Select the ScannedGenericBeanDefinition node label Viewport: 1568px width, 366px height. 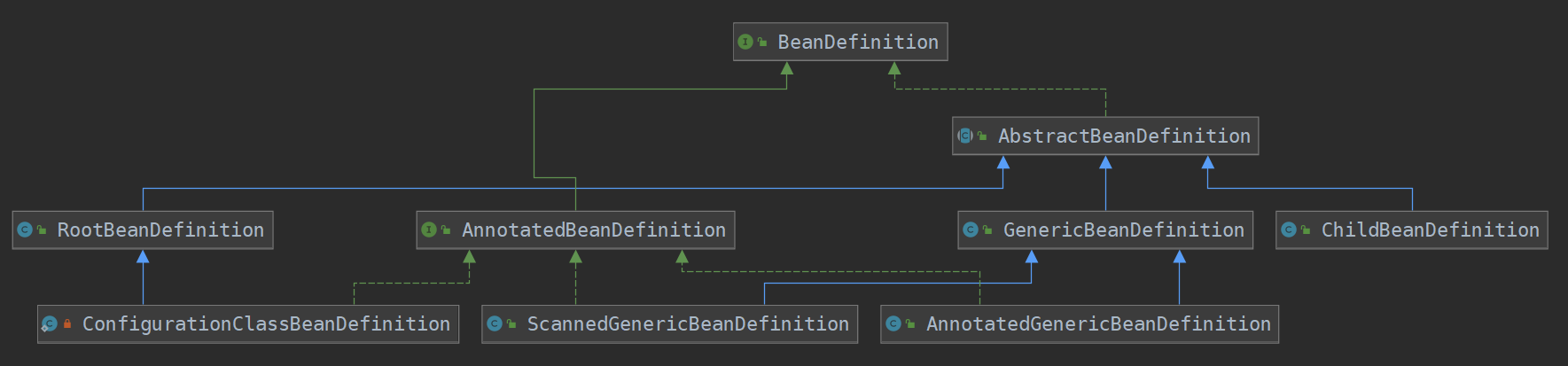(x=688, y=323)
